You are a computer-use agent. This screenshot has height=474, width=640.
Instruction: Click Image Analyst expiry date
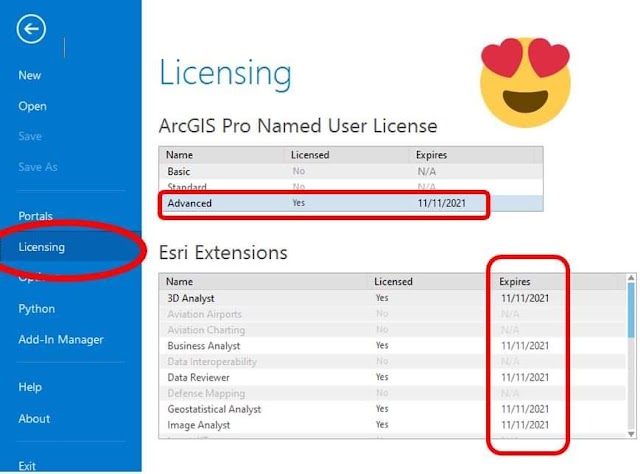[x=525, y=425]
